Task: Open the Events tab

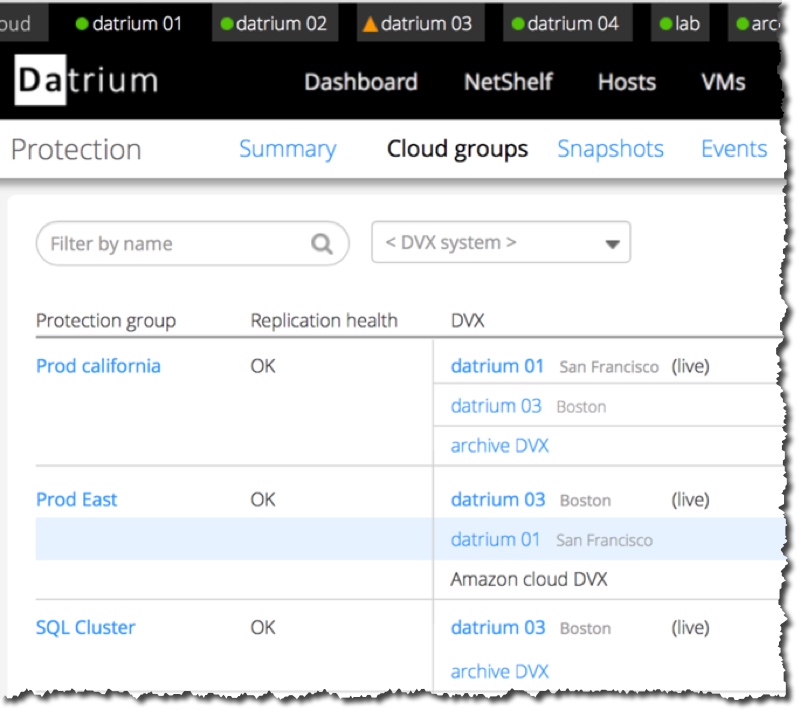Action: [x=734, y=149]
